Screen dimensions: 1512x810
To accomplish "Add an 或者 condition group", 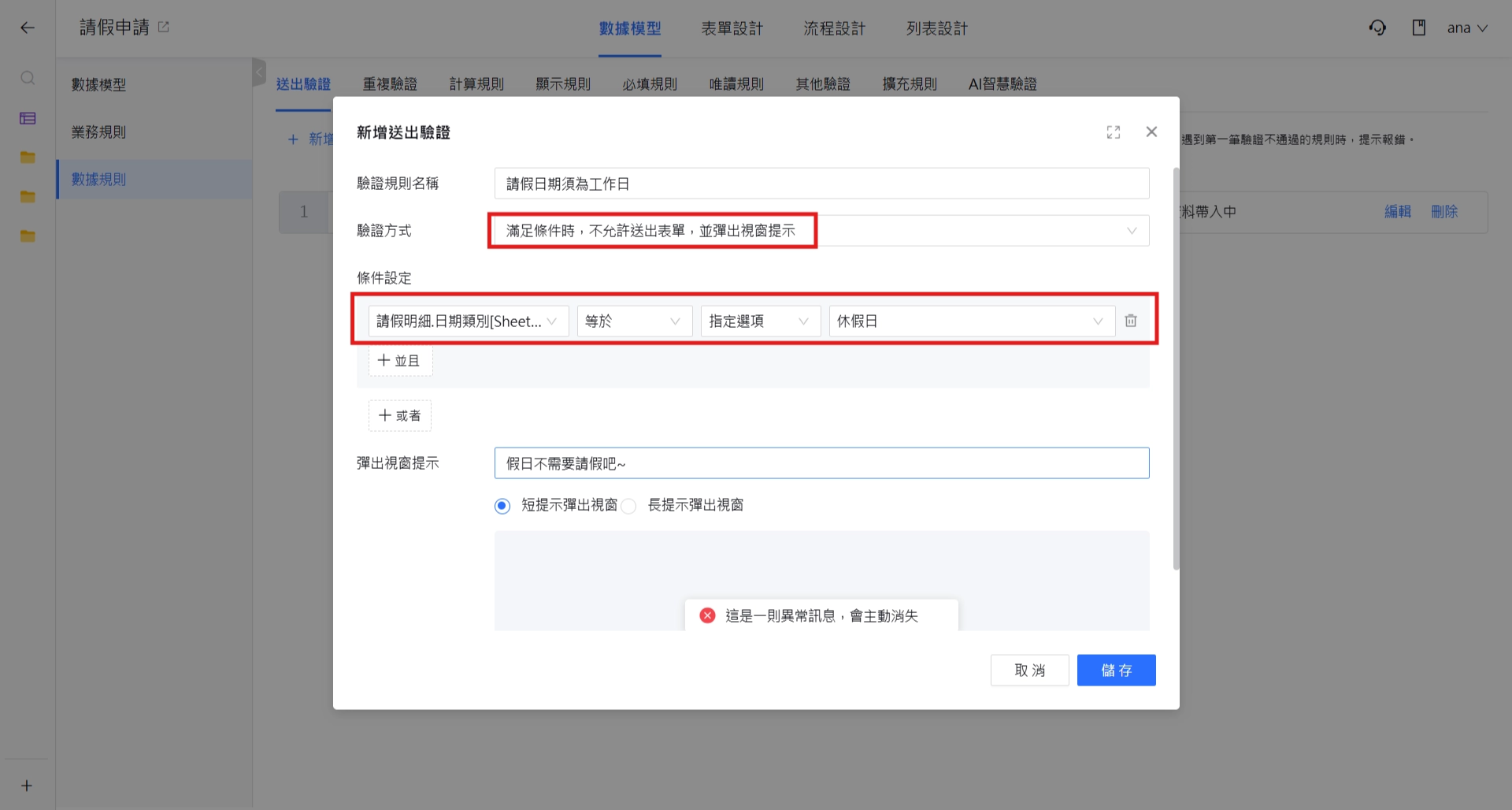I will tap(400, 416).
